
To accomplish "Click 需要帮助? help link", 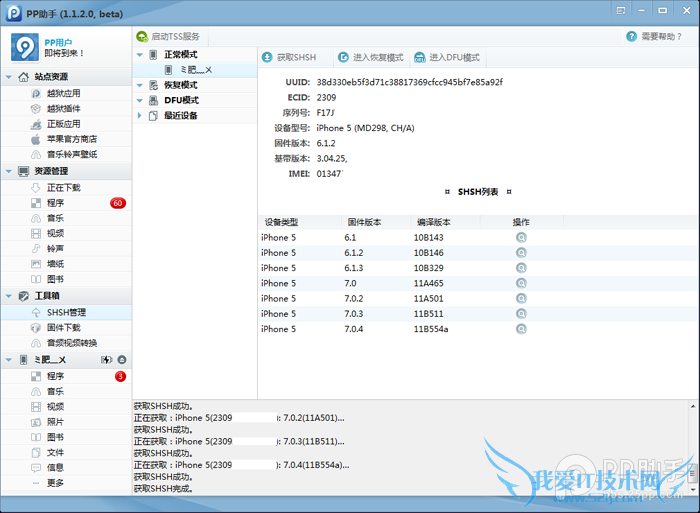I will click(x=654, y=37).
